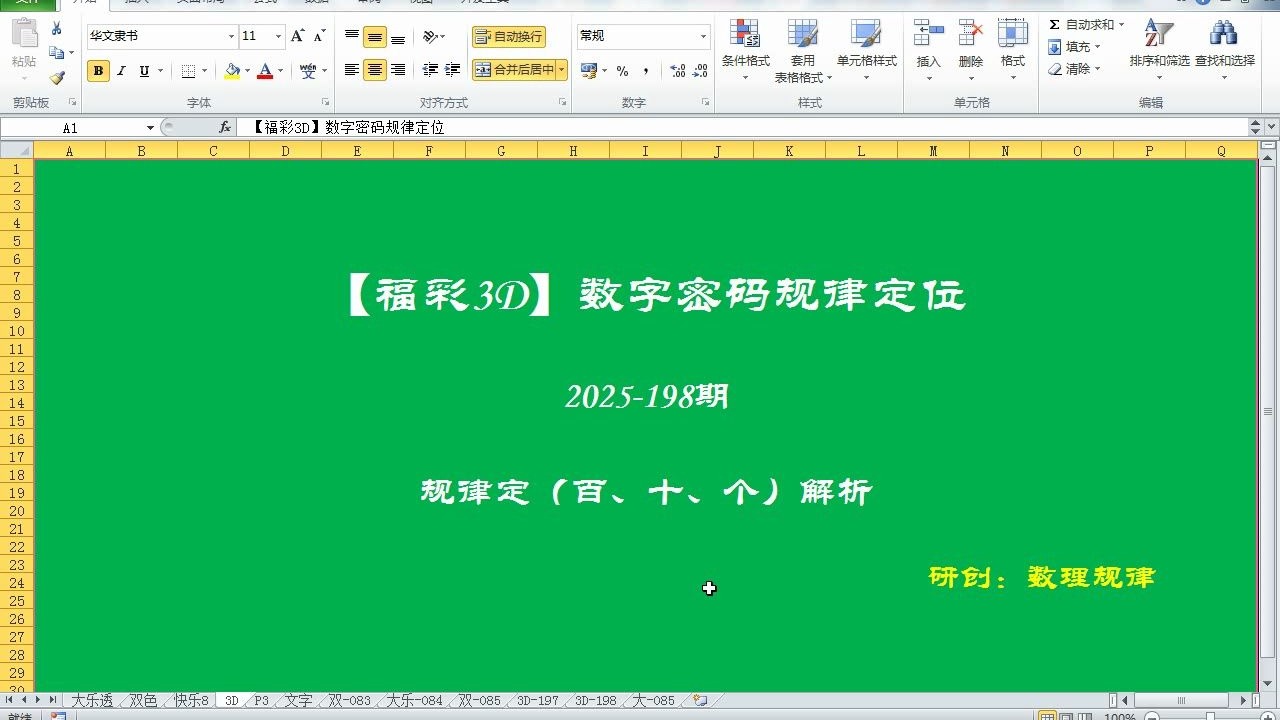Click the Cut scissors icon
The width and height of the screenshot is (1280, 720).
click(x=56, y=29)
